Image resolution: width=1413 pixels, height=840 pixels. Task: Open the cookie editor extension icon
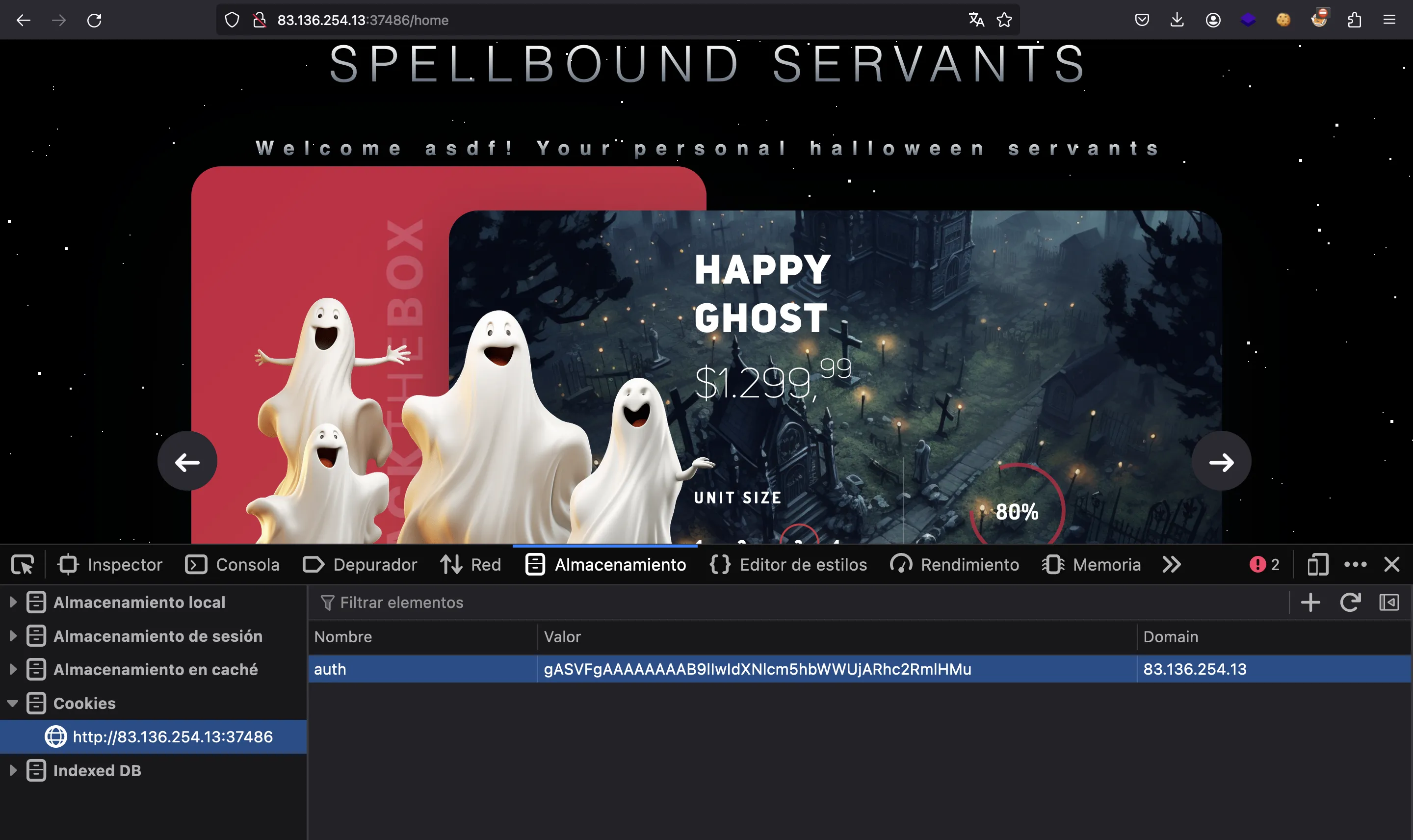(1283, 20)
